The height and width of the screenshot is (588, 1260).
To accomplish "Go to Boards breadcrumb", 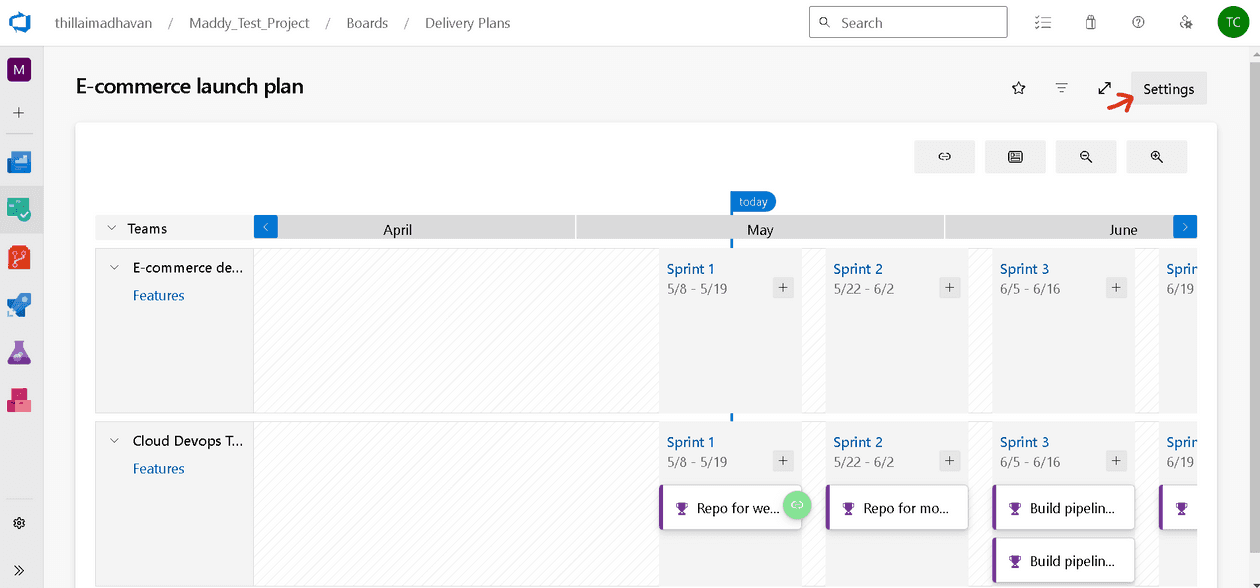I will tap(367, 23).
